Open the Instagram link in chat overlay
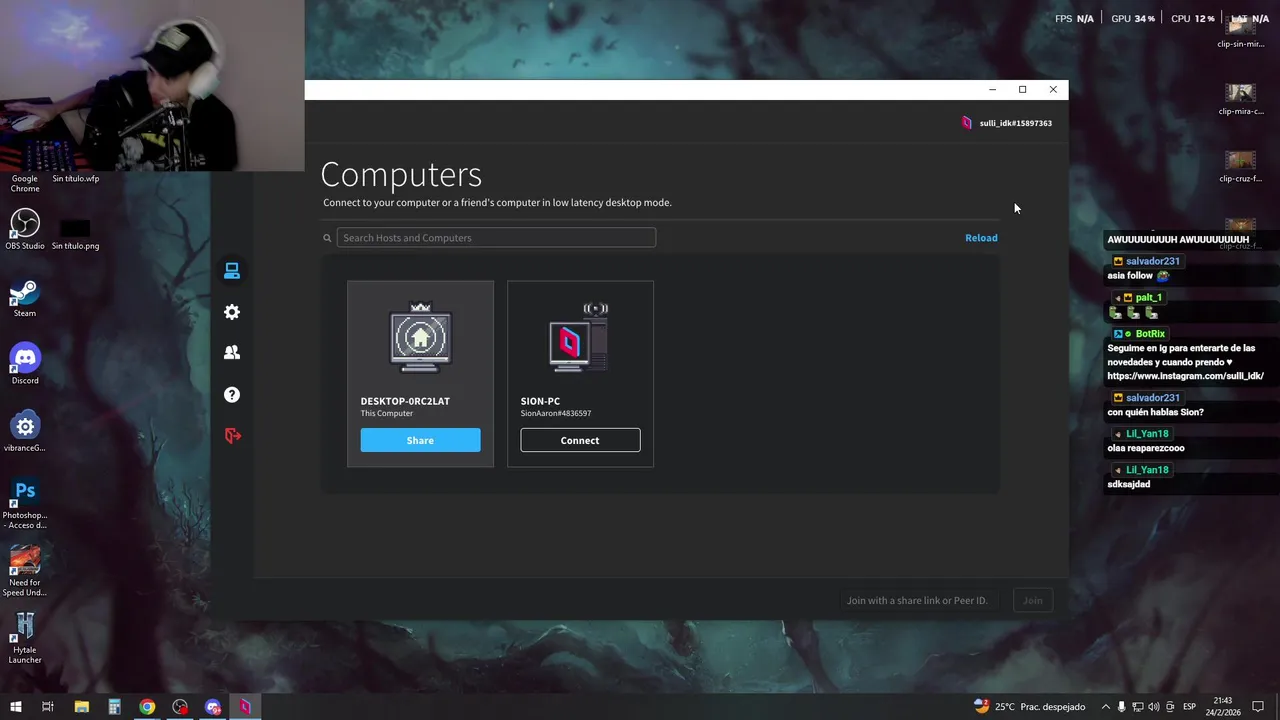This screenshot has width=1280, height=720. [1185, 376]
